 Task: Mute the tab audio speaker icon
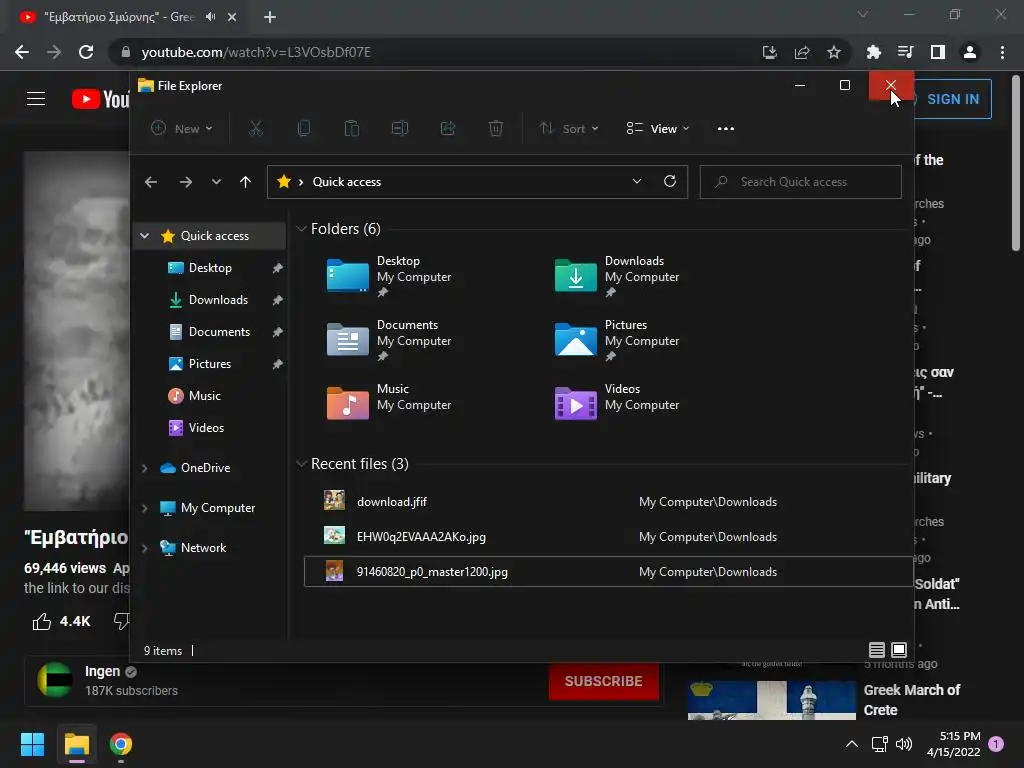[x=210, y=17]
